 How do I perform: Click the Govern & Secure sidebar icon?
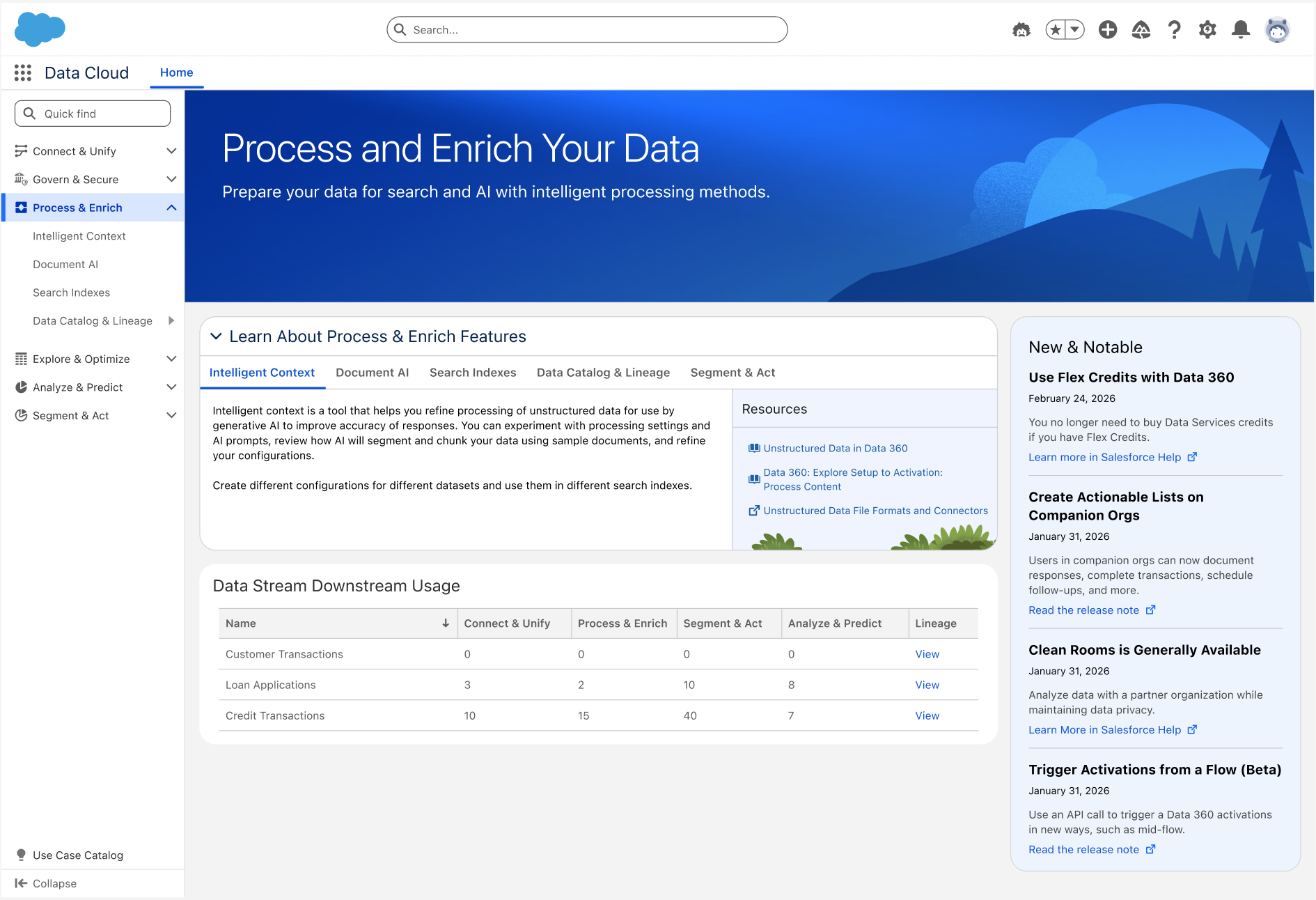pos(21,179)
